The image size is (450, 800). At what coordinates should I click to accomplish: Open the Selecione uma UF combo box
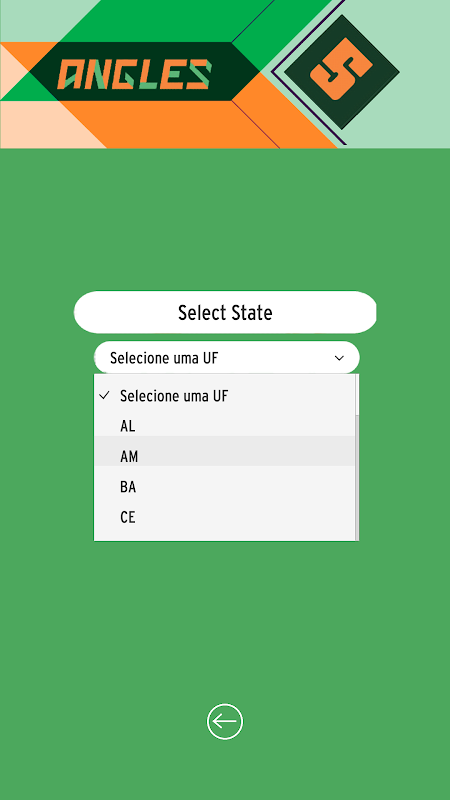(227, 358)
